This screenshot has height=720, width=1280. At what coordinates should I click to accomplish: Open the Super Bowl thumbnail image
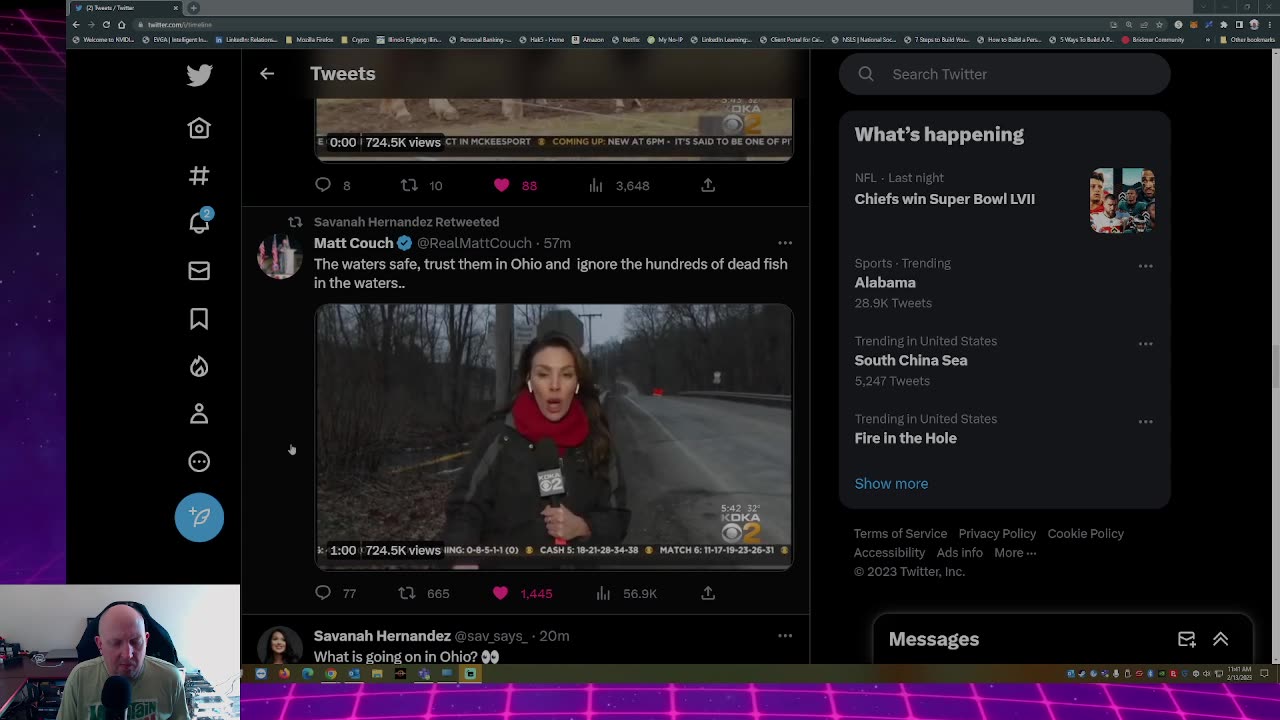click(1122, 200)
